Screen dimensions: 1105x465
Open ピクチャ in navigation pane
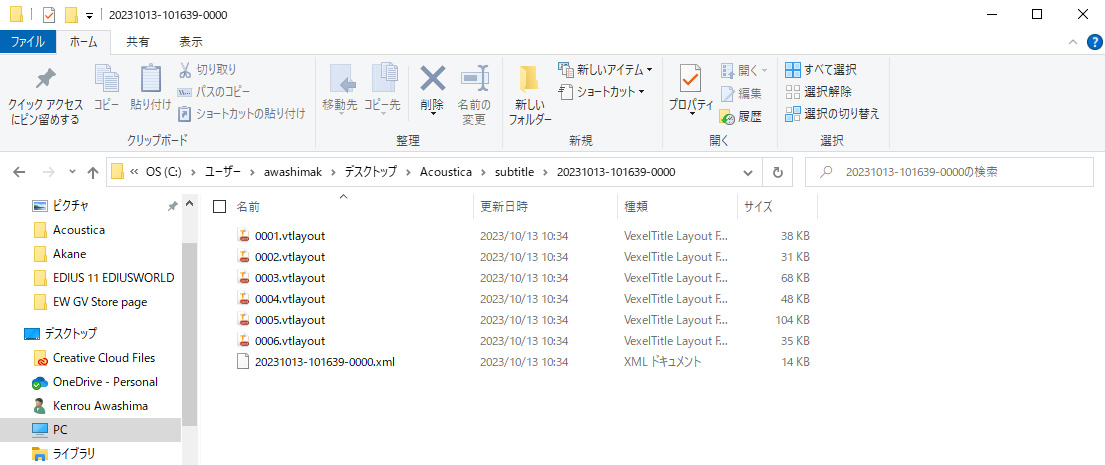[71, 206]
